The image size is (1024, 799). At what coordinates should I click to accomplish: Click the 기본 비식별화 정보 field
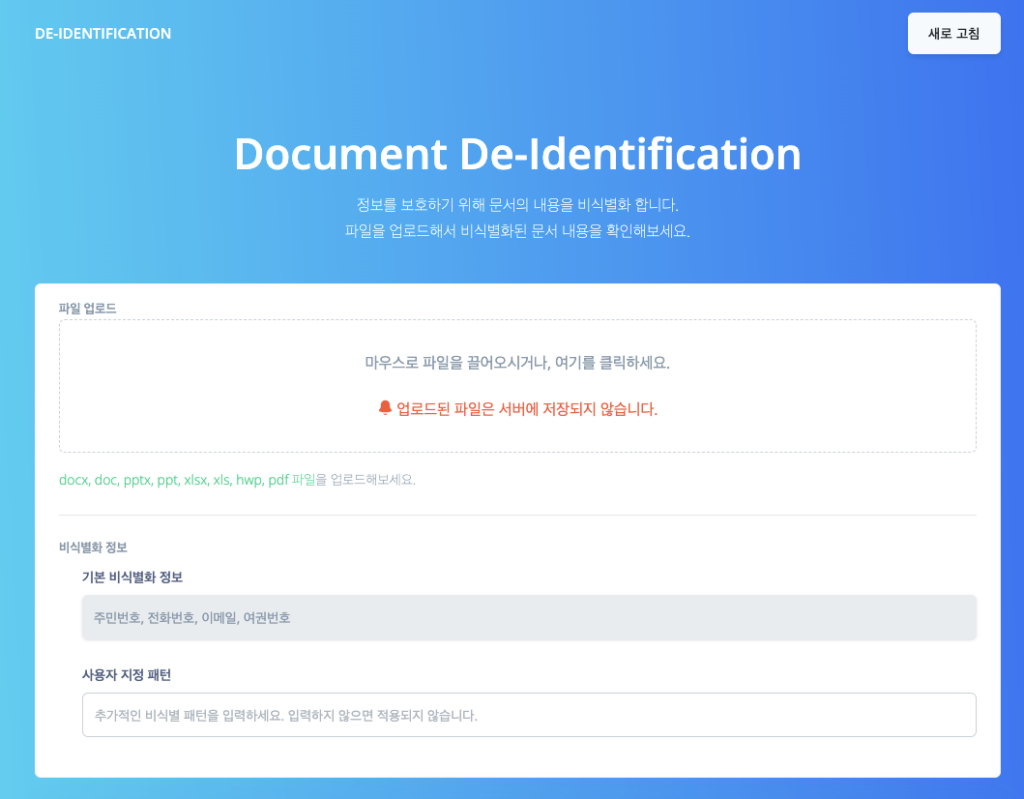(528, 617)
